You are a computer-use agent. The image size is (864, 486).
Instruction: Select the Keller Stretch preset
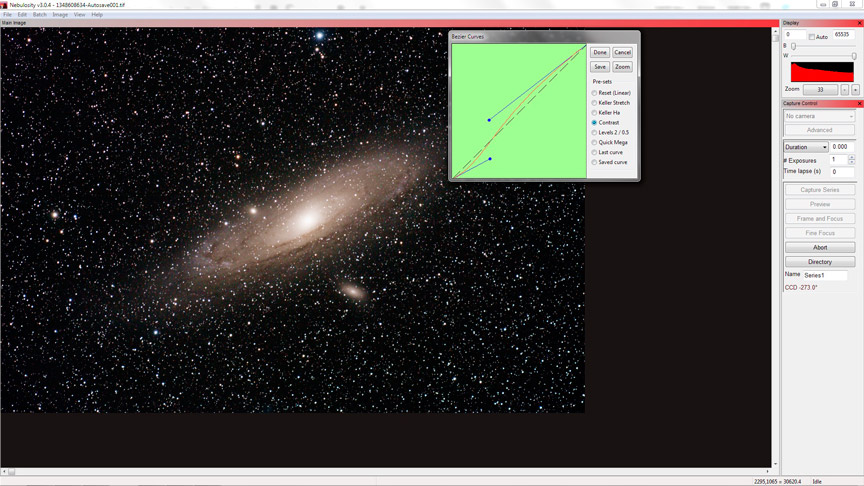(594, 103)
